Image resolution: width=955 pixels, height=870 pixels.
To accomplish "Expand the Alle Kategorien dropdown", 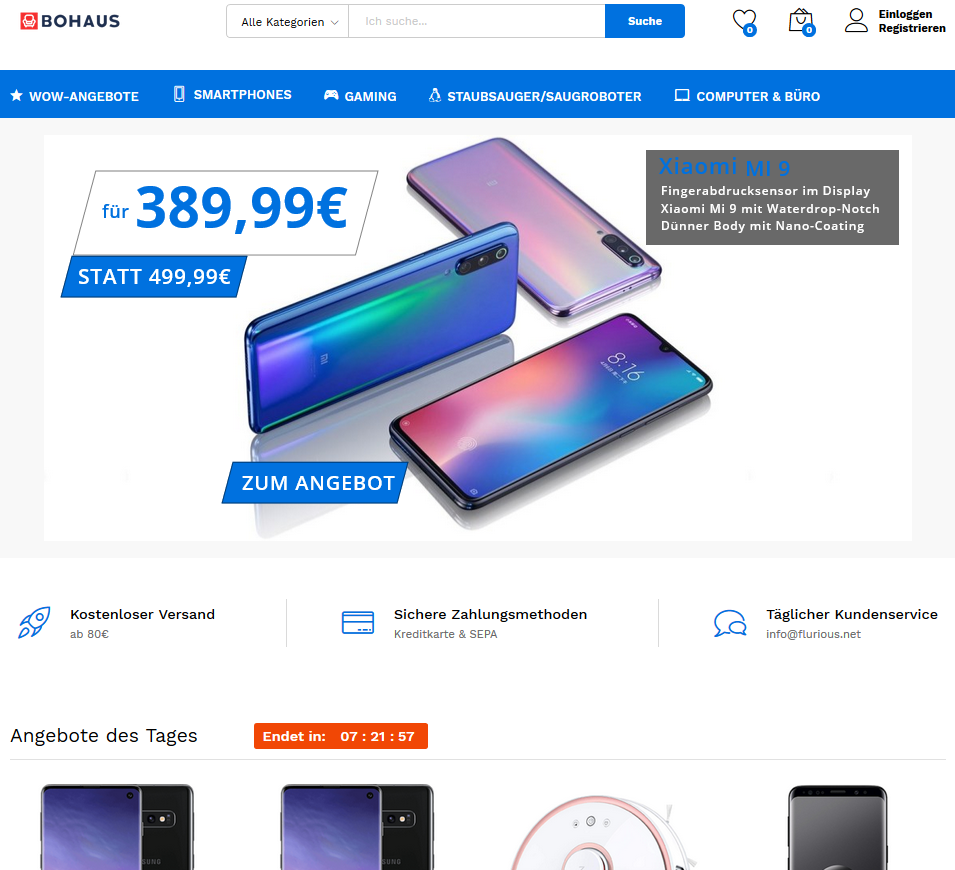I will coord(287,21).
